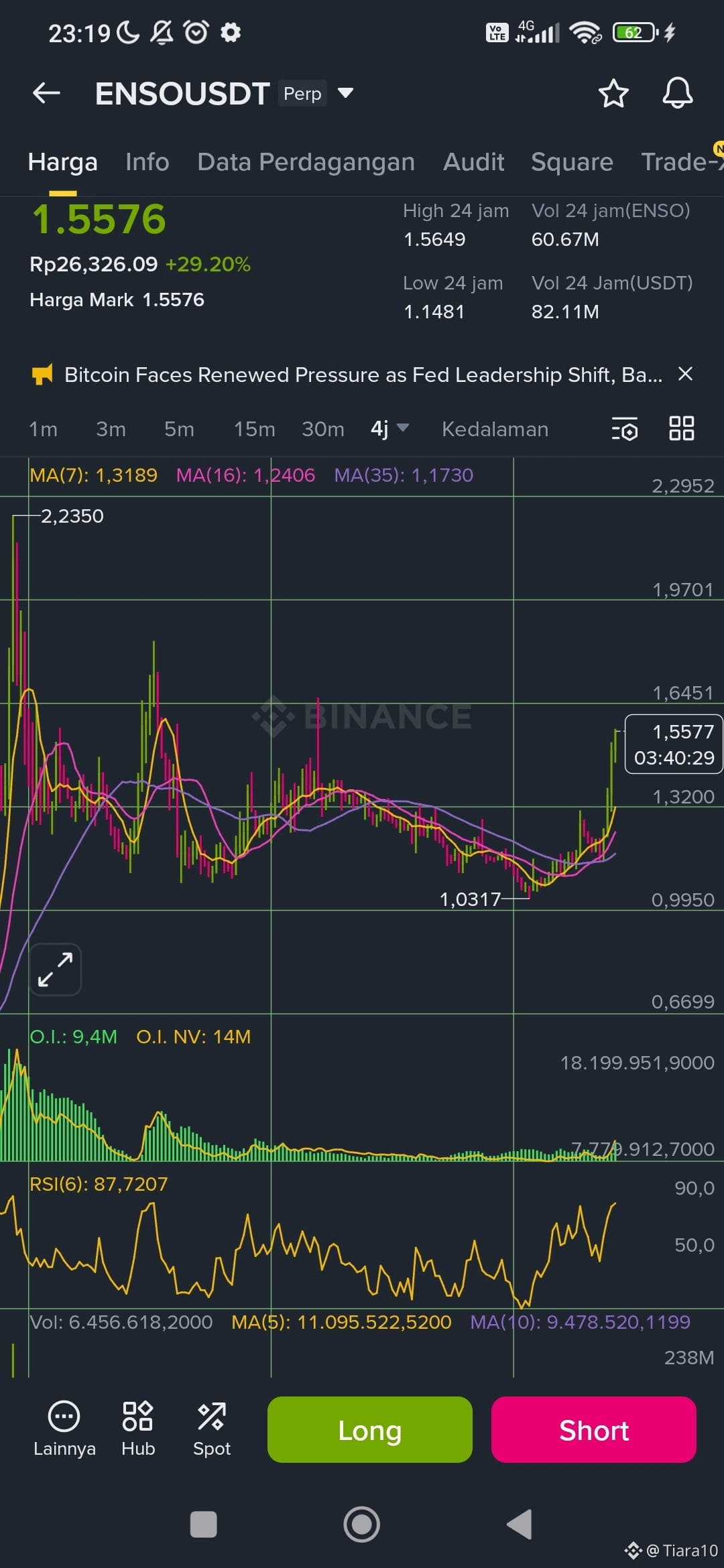Tap volume MA(10) label

580,1322
